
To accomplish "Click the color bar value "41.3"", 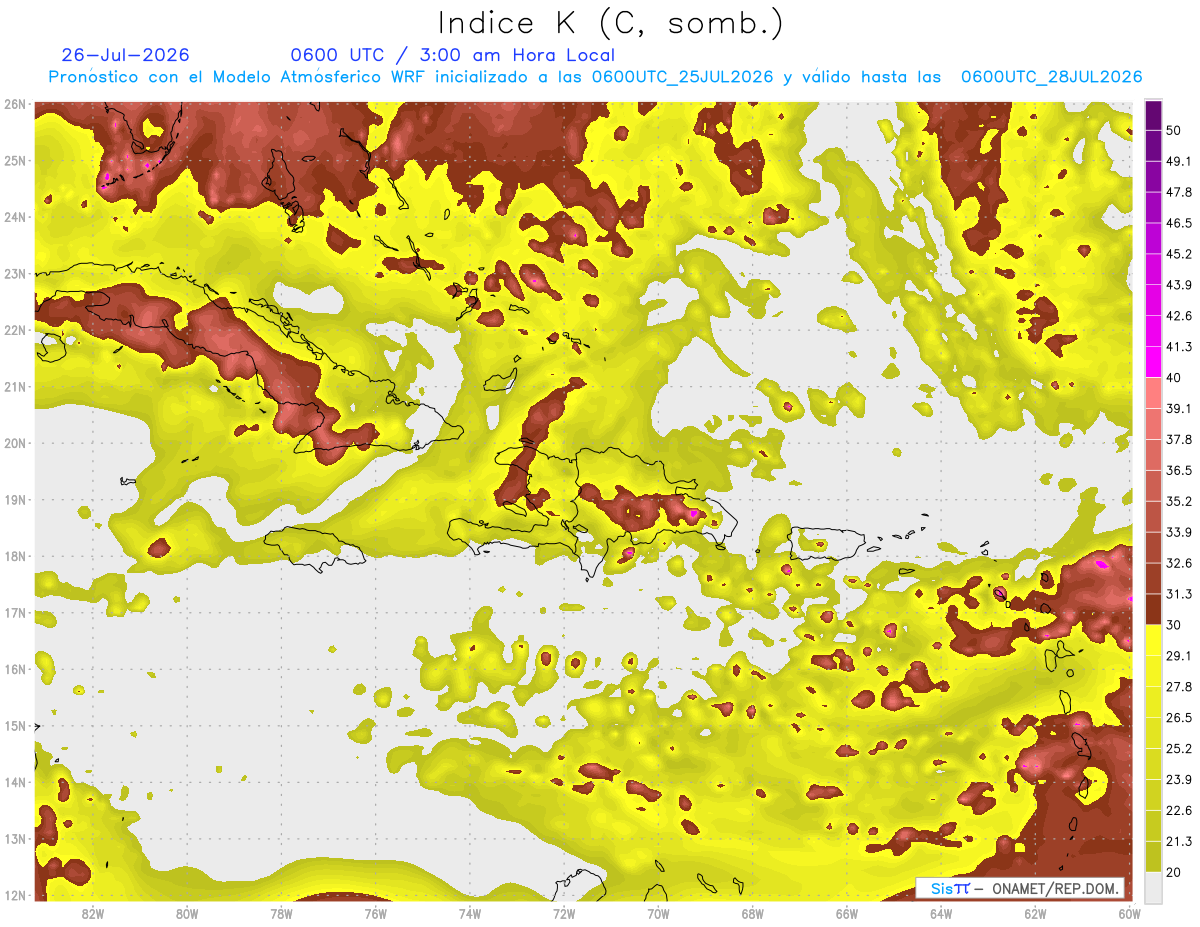I will coord(1178,347).
